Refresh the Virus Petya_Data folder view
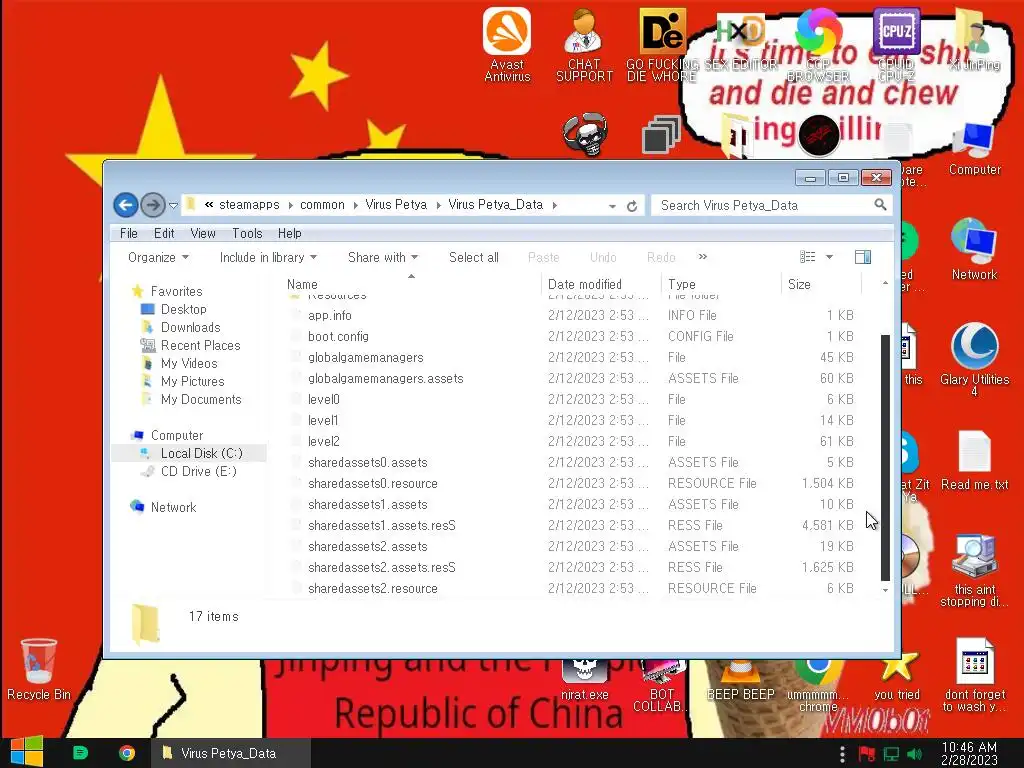This screenshot has height=768, width=1024. click(632, 206)
